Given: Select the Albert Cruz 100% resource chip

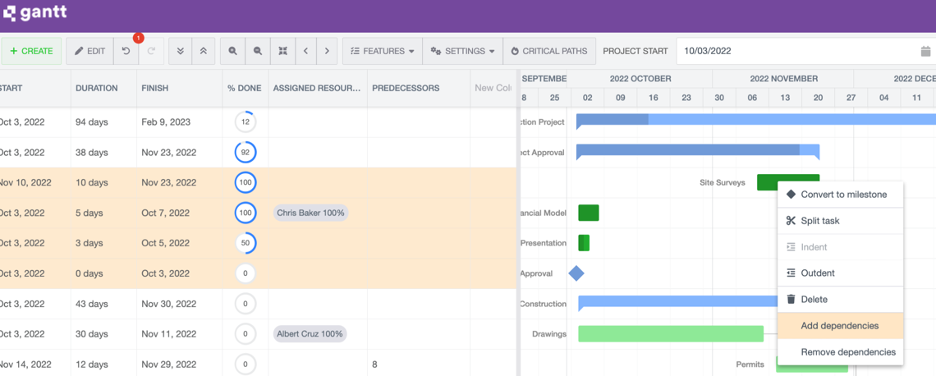Looking at the screenshot, I should [310, 334].
